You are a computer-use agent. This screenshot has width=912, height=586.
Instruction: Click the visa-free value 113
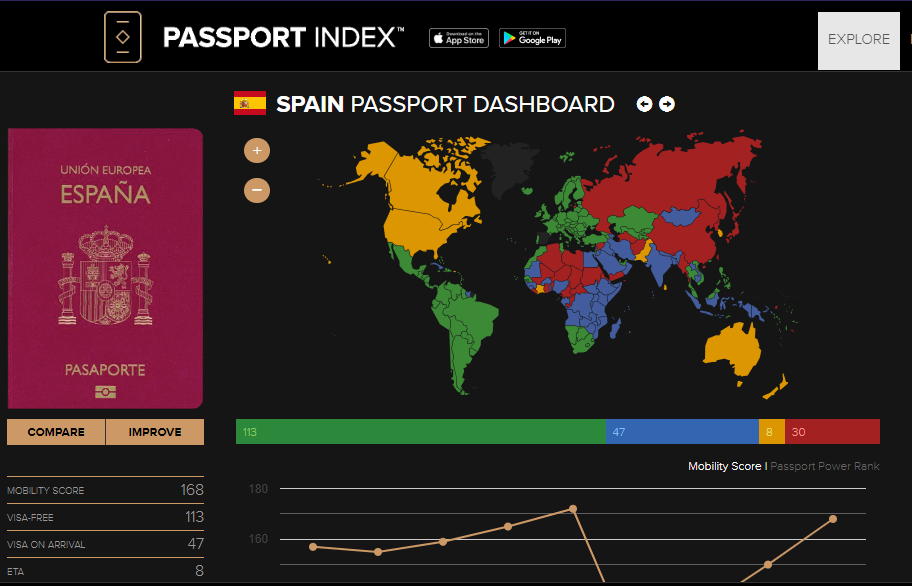pyautogui.click(x=194, y=517)
